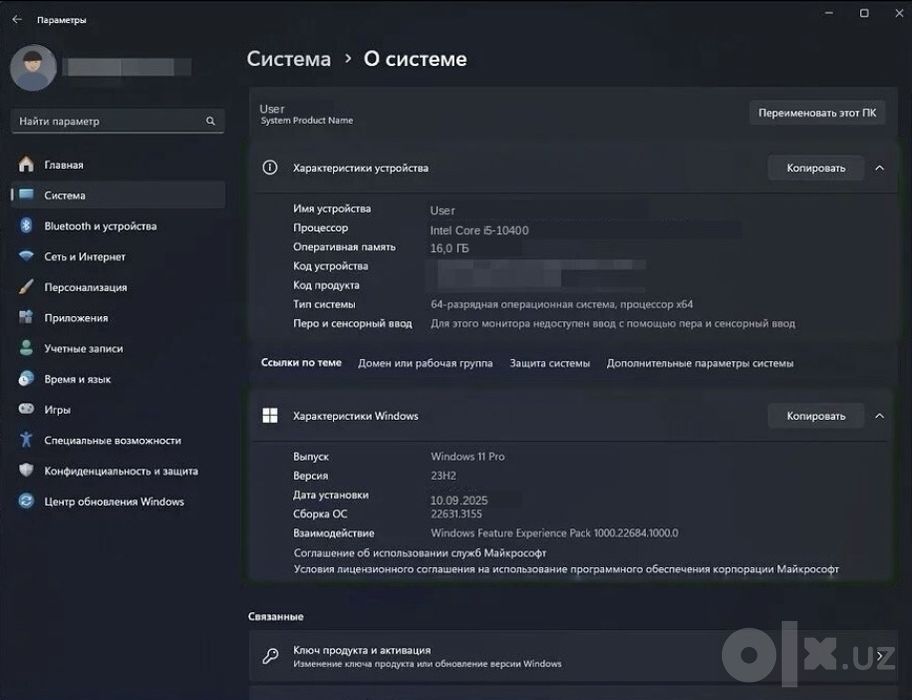The height and width of the screenshot is (700, 912).
Task: Click the Персонализация brush icon
Action: [26, 287]
